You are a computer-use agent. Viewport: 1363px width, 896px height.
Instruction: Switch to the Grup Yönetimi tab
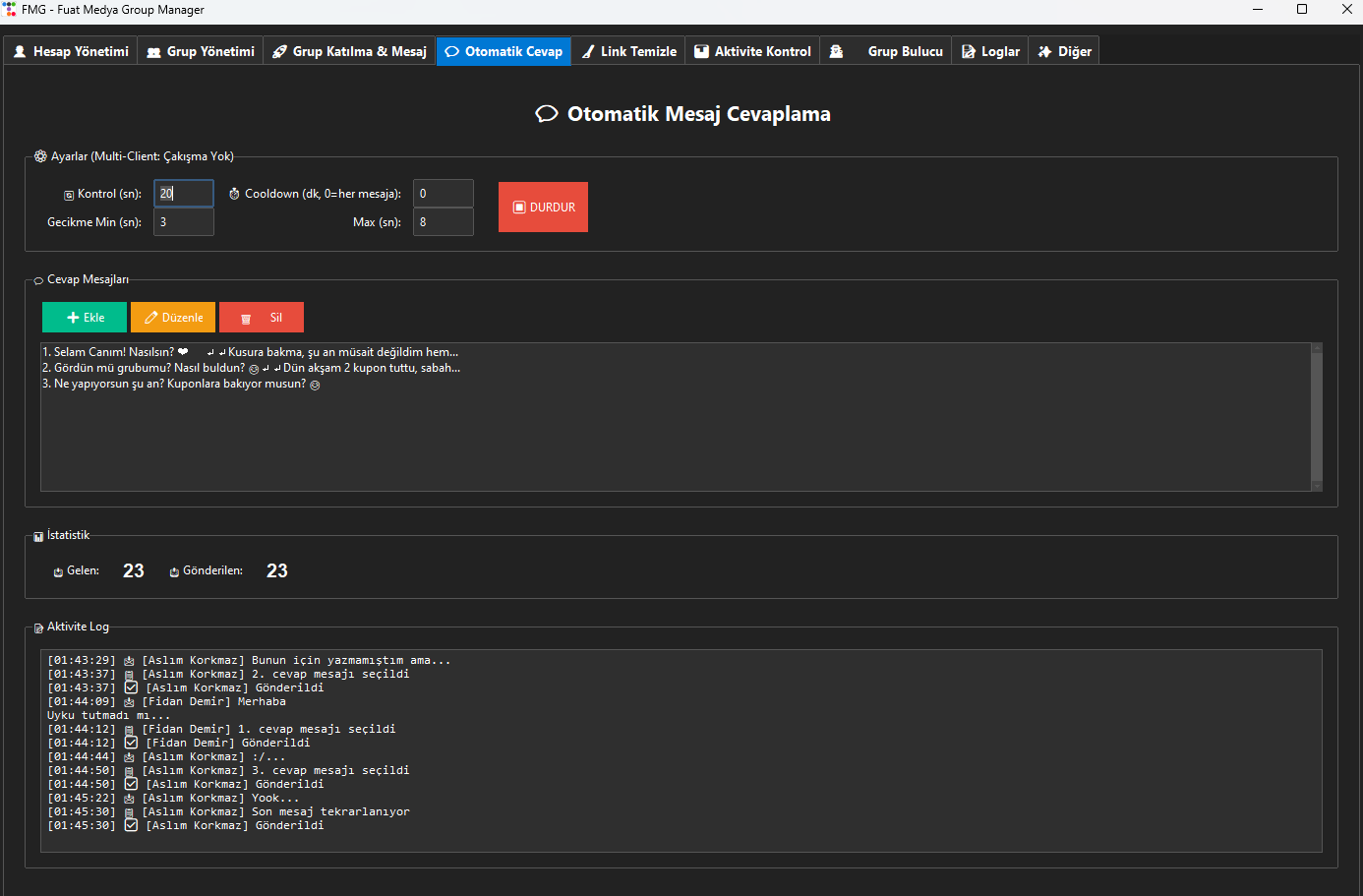click(x=201, y=51)
